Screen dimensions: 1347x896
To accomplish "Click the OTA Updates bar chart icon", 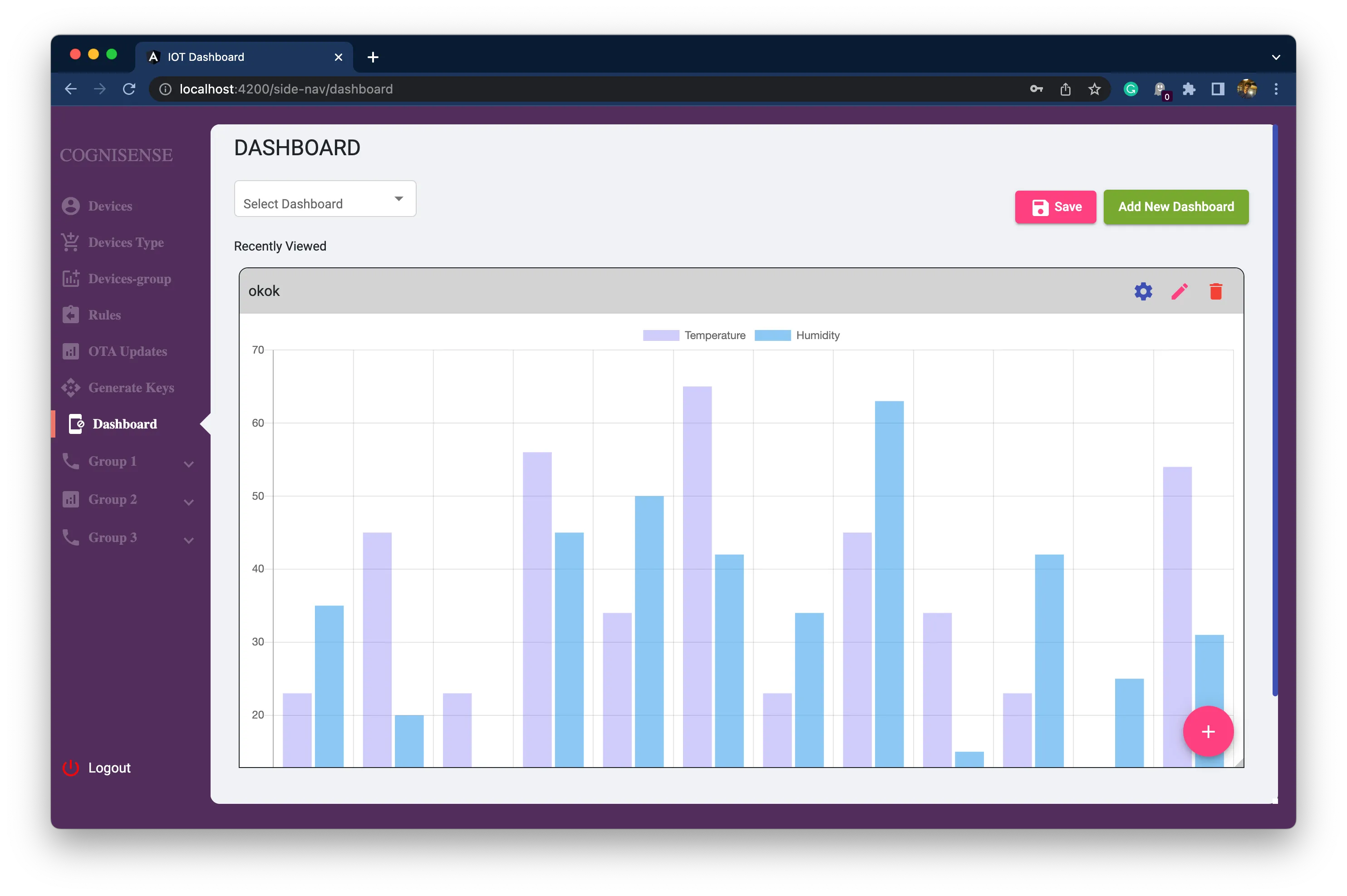I will coord(70,351).
